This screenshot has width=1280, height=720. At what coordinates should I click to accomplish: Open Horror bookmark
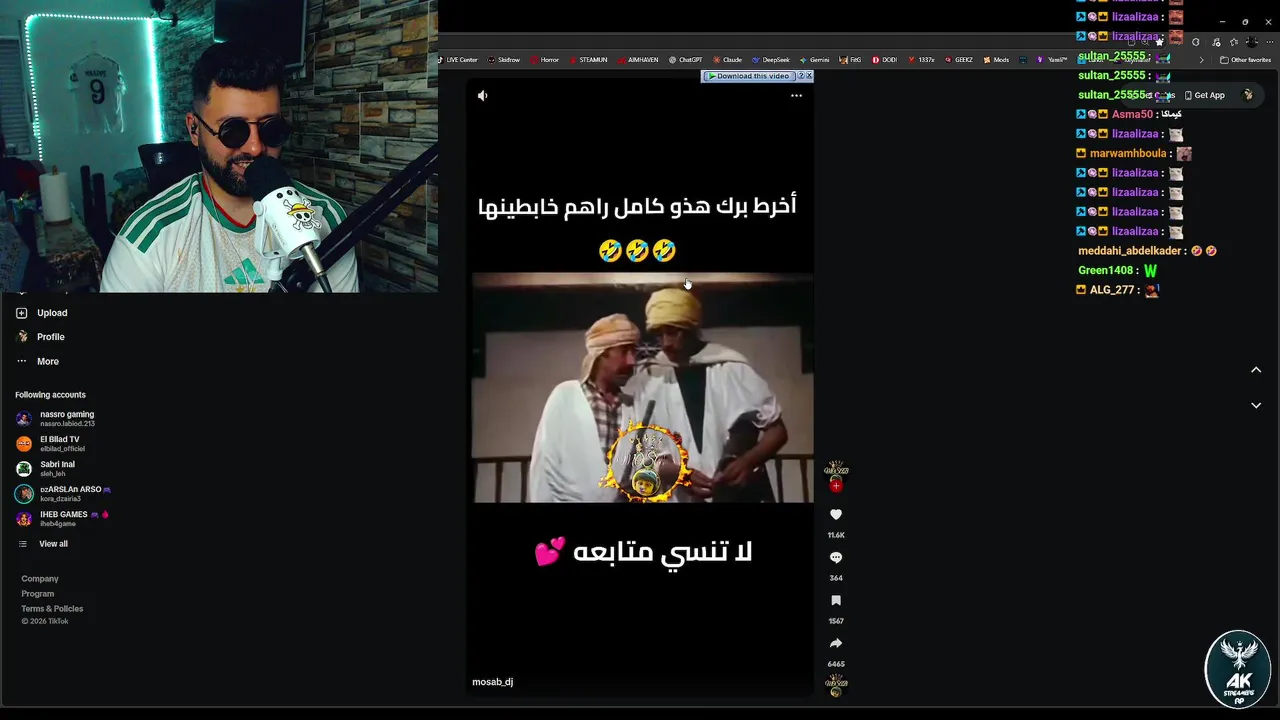click(545, 60)
